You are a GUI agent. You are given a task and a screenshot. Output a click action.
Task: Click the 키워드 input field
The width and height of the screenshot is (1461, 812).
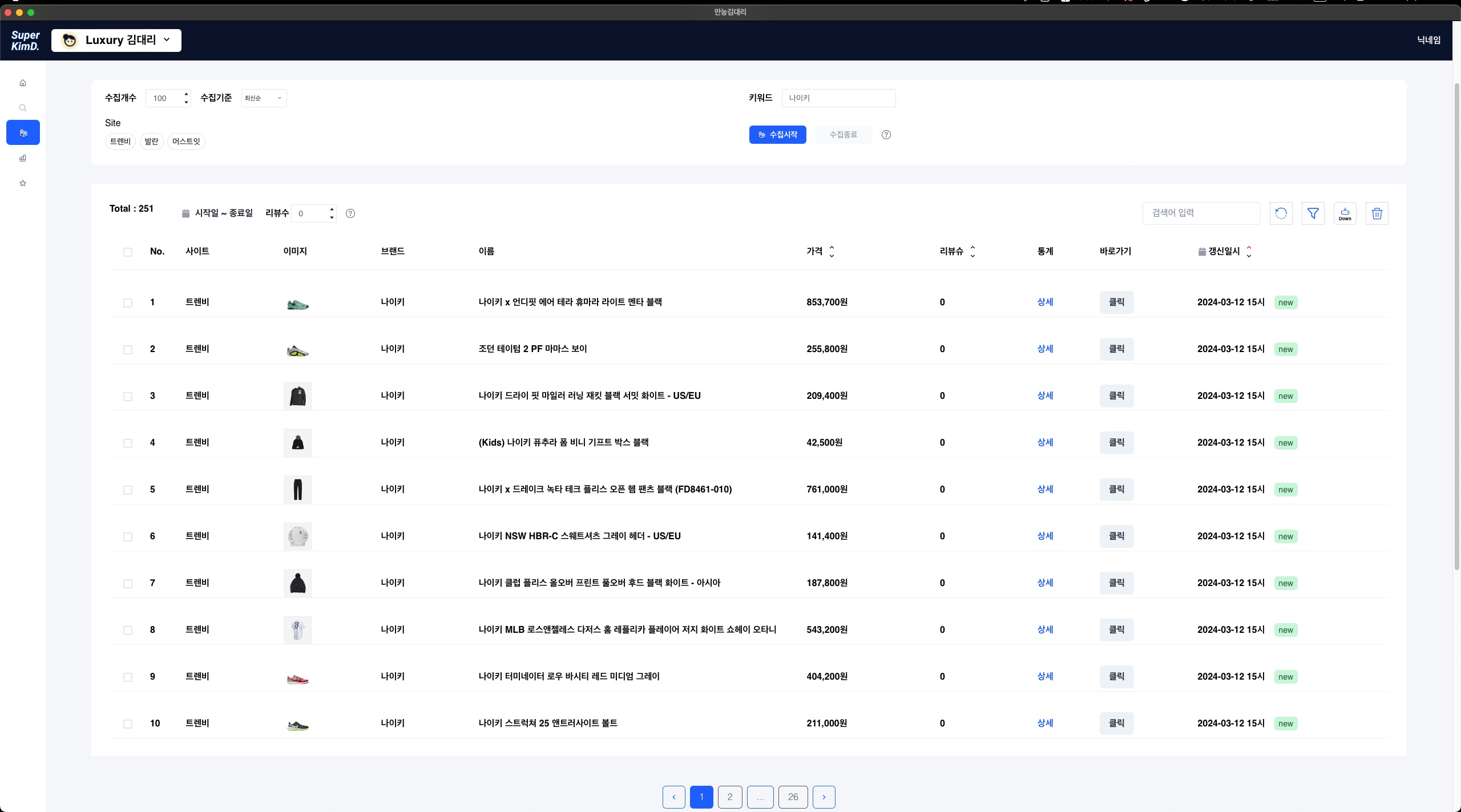coord(838,98)
